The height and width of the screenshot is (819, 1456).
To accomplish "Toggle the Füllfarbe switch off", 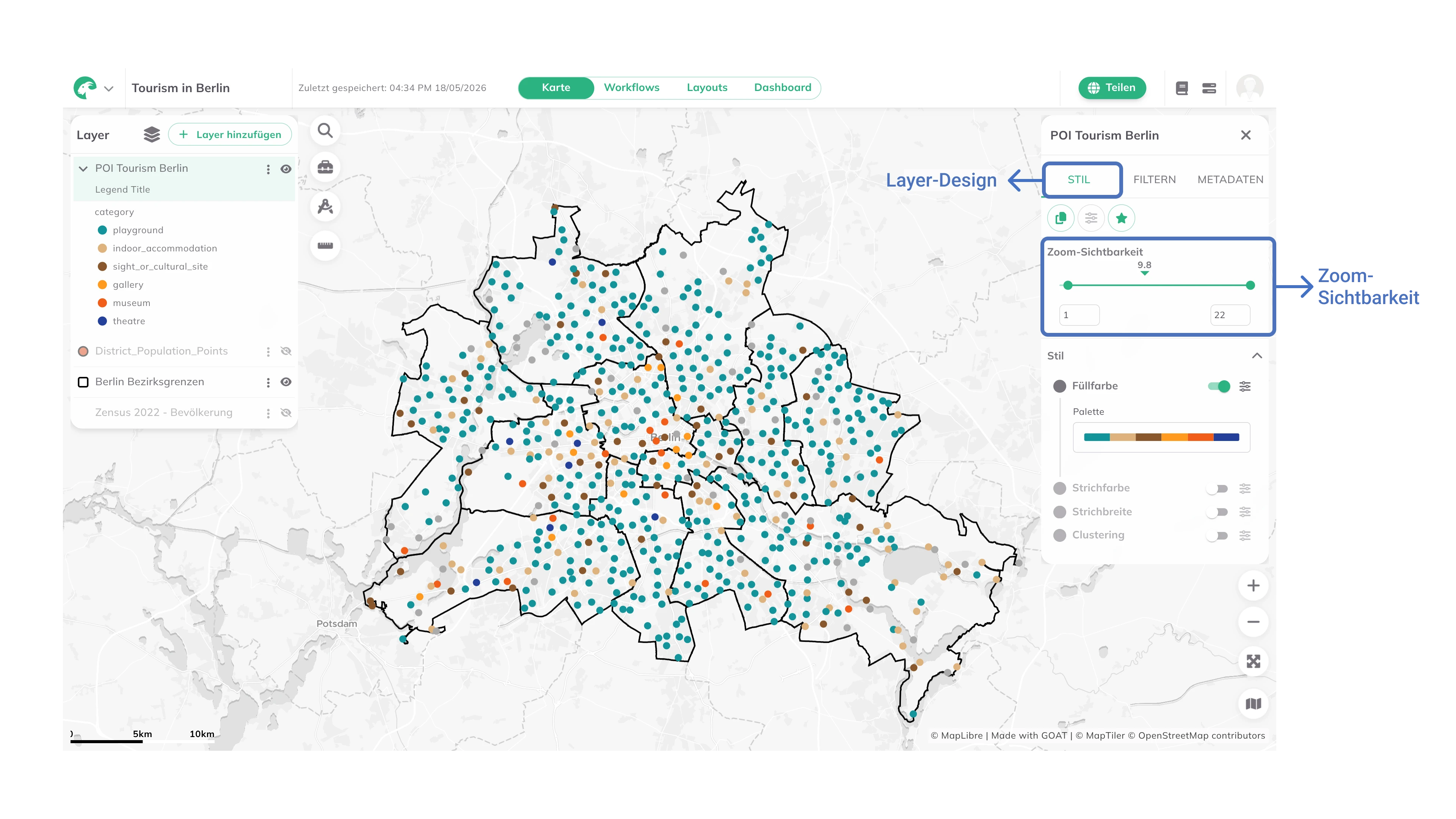I will pos(1219,387).
